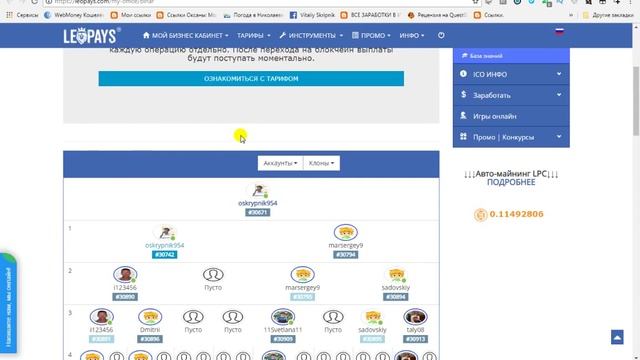Open the Vitaliy Skripnik Facebook bookmark
The height and width of the screenshot is (360, 640).
click(x=312, y=15)
